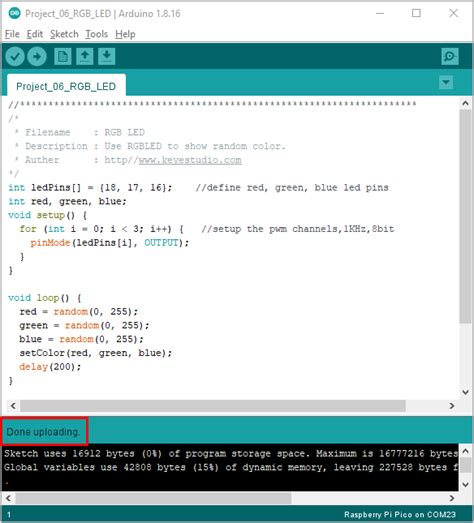Click the 'void loop()' line

coord(45,298)
